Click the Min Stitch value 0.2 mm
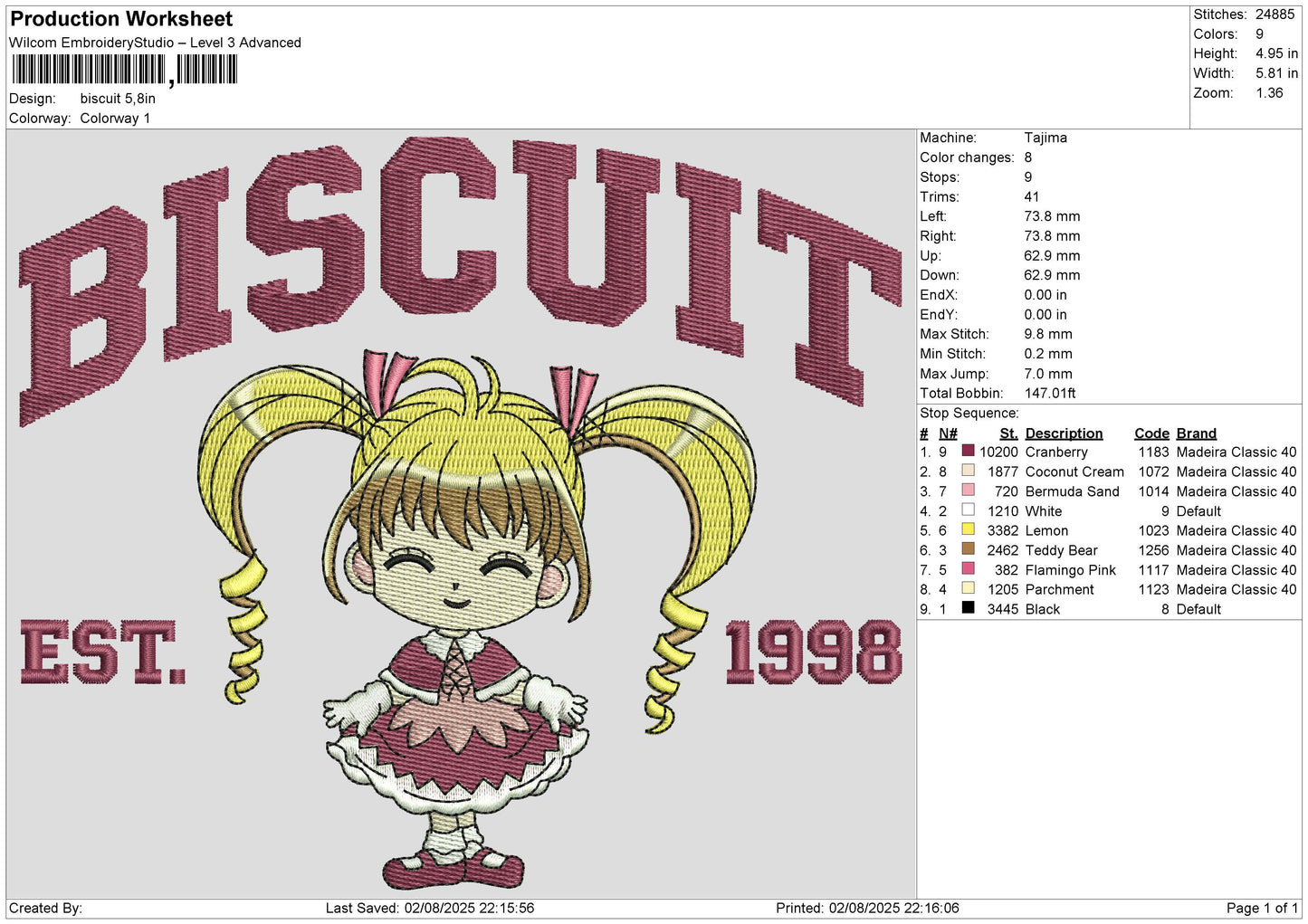 pos(1048,354)
